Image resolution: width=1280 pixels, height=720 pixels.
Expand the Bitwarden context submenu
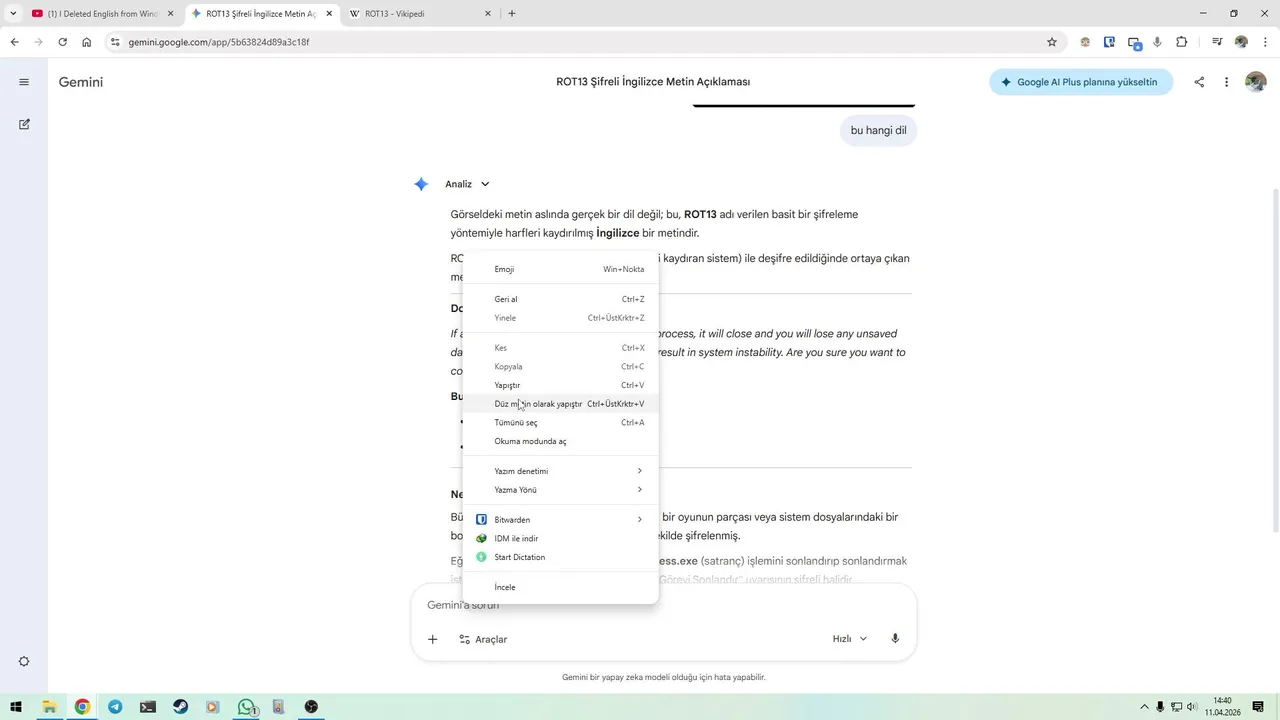click(x=561, y=520)
